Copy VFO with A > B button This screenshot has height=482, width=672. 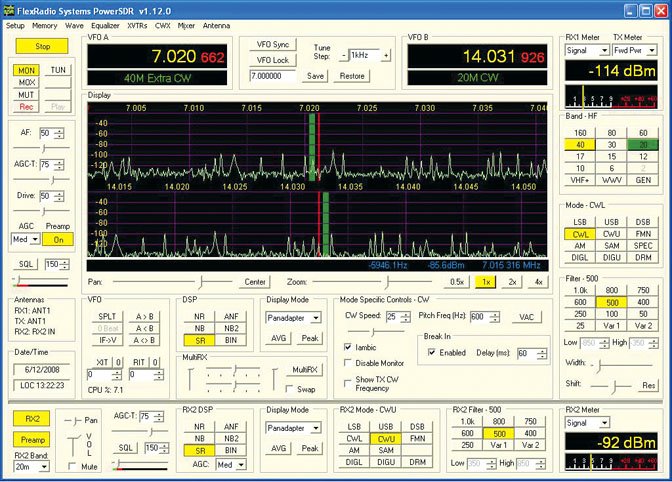point(144,317)
